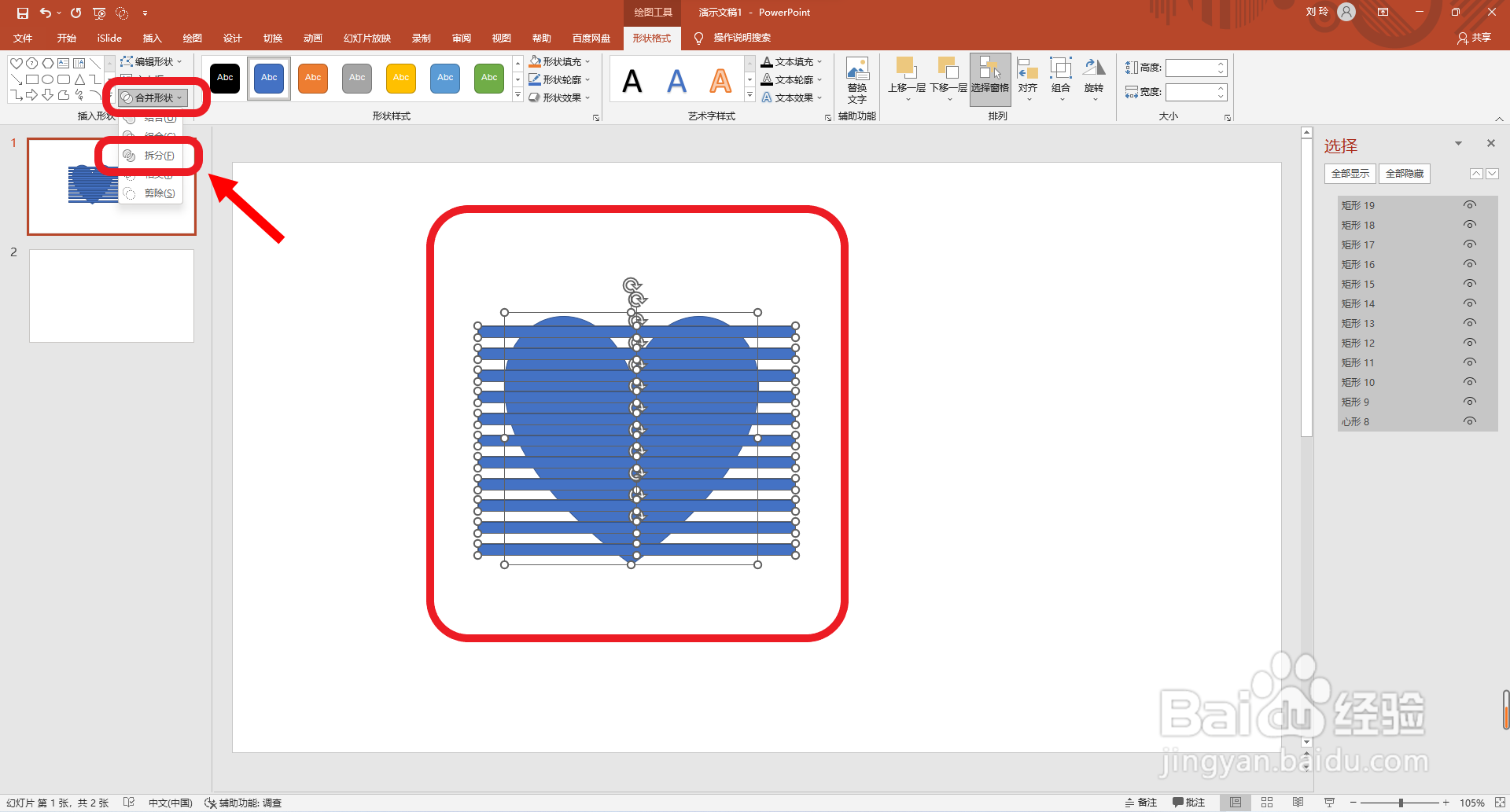Open the 文件 tab
The width and height of the screenshot is (1510, 812).
(x=23, y=38)
